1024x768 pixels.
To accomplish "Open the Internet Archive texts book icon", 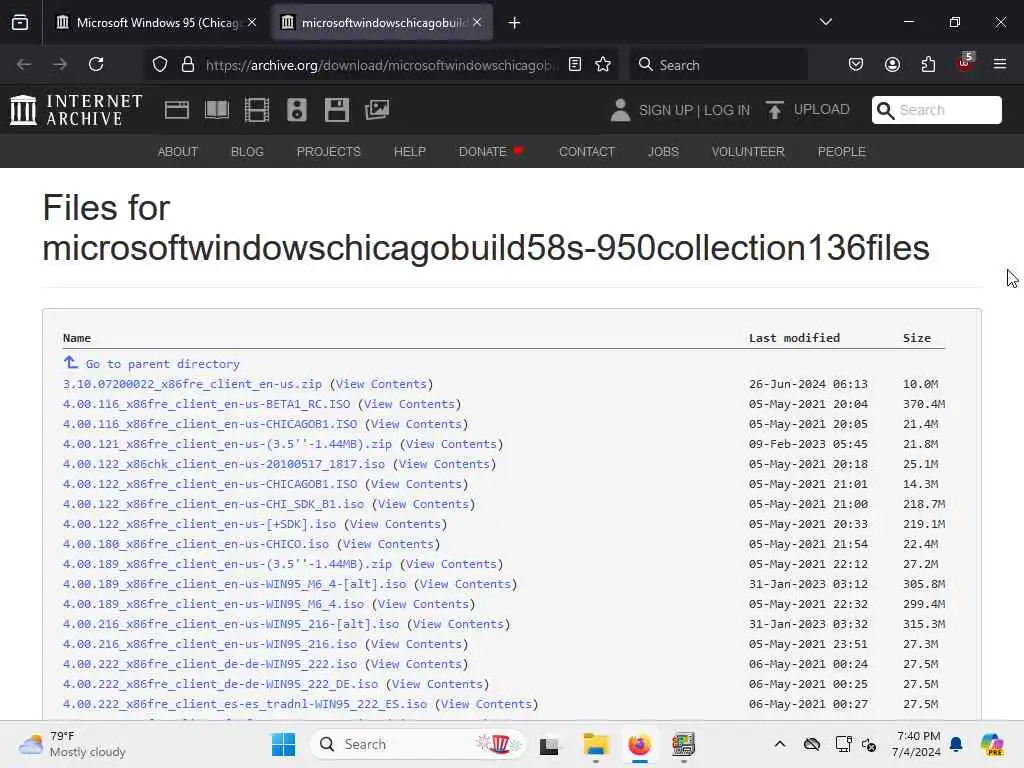I will point(217,110).
